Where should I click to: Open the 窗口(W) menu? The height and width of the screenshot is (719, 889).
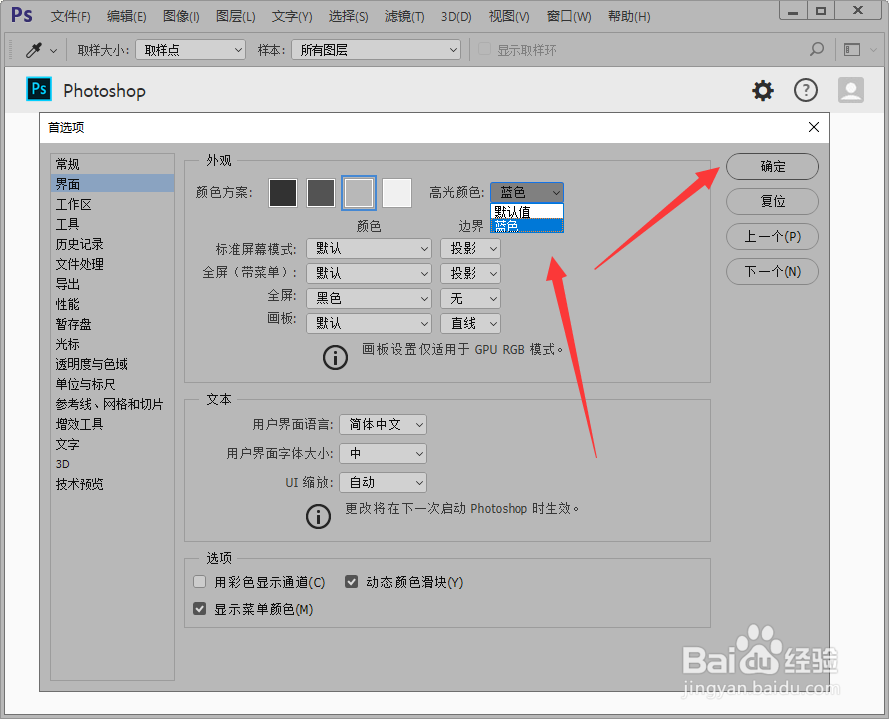click(569, 16)
